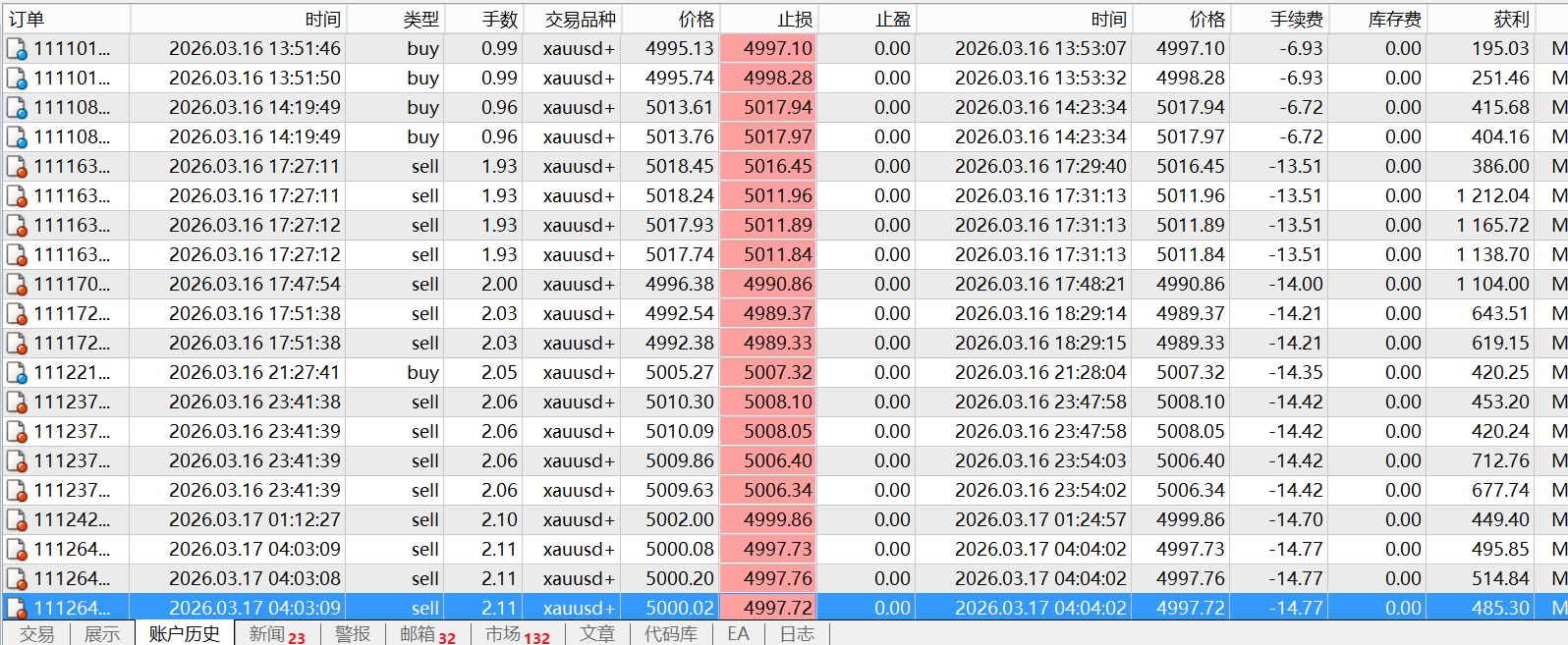Screen dimensions: 1568x645
Task: Click the stop-loss cell 4998.28
Action: [768, 78]
